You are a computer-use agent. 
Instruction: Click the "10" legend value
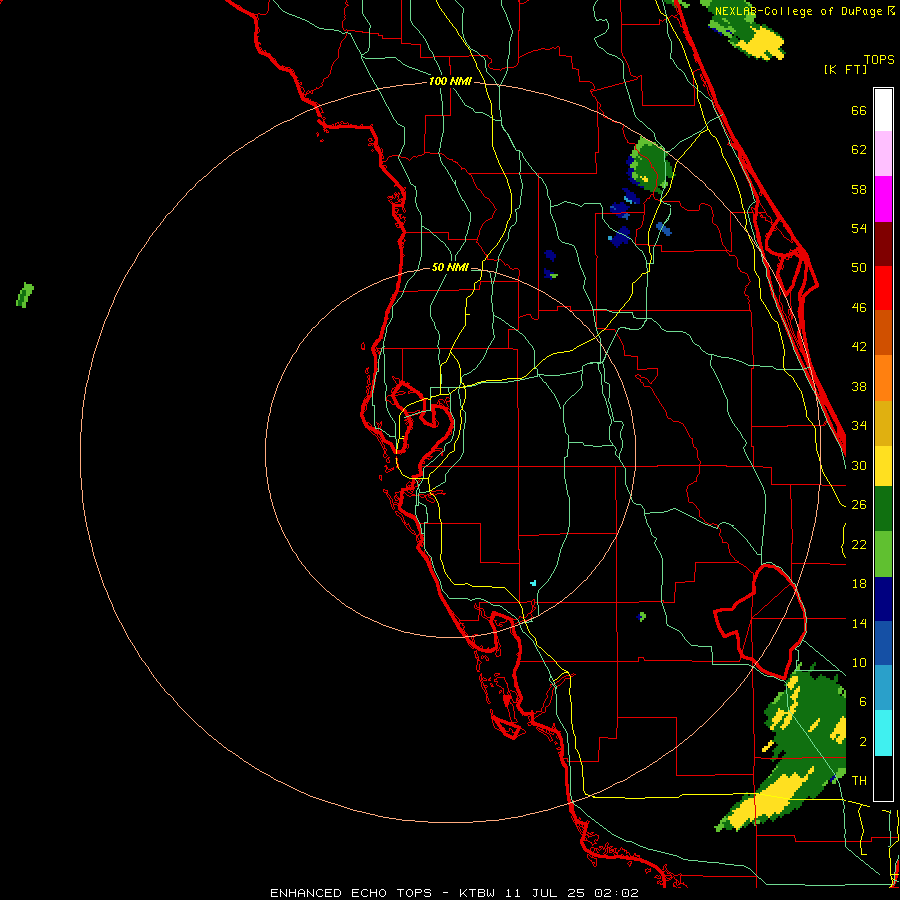(859, 663)
